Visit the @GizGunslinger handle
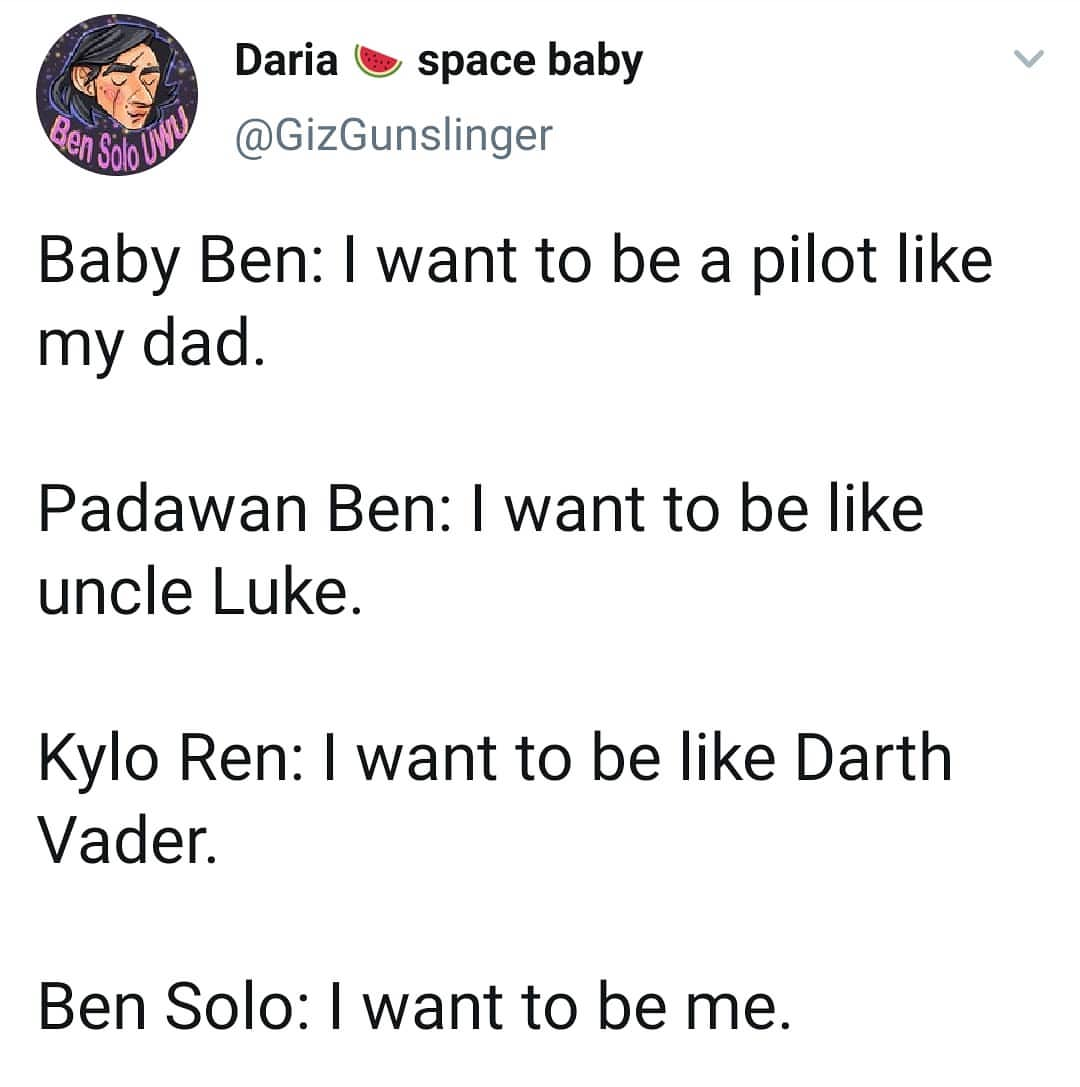The height and width of the screenshot is (1087, 1080). pyautogui.click(x=394, y=135)
